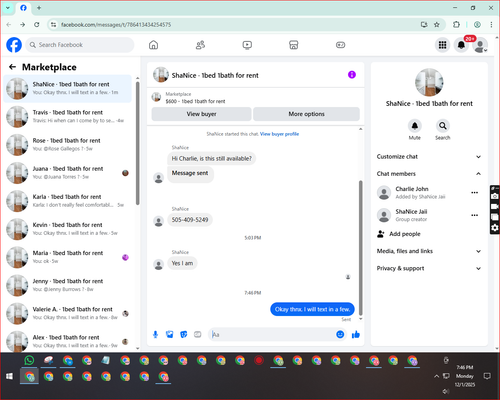
Task: Open the Watch video icon
Action: tap(247, 45)
